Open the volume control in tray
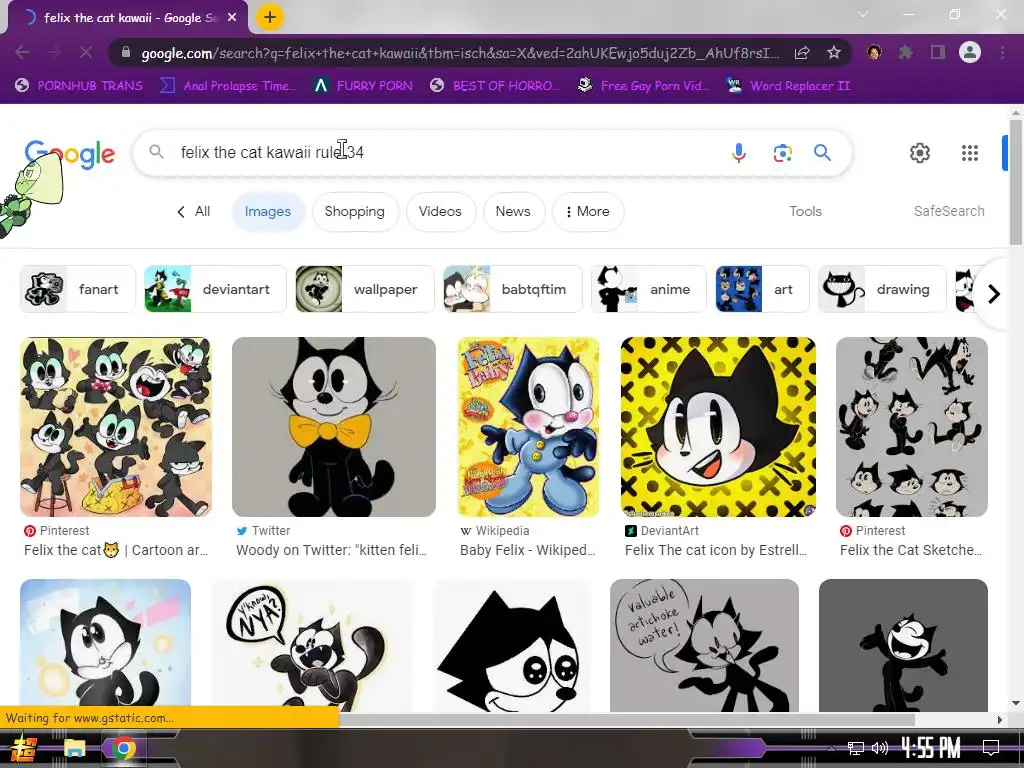Image resolution: width=1024 pixels, height=768 pixels. (x=880, y=748)
